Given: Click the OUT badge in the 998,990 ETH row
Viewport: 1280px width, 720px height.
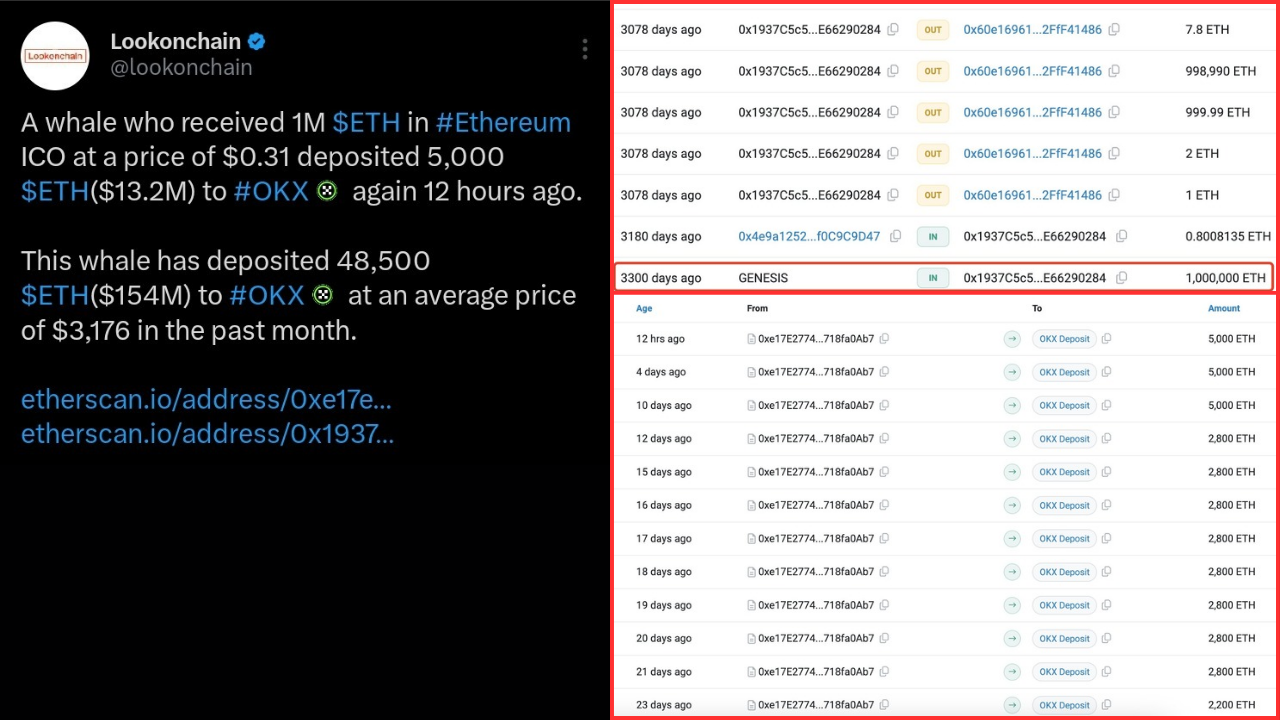Looking at the screenshot, I should tap(933, 71).
